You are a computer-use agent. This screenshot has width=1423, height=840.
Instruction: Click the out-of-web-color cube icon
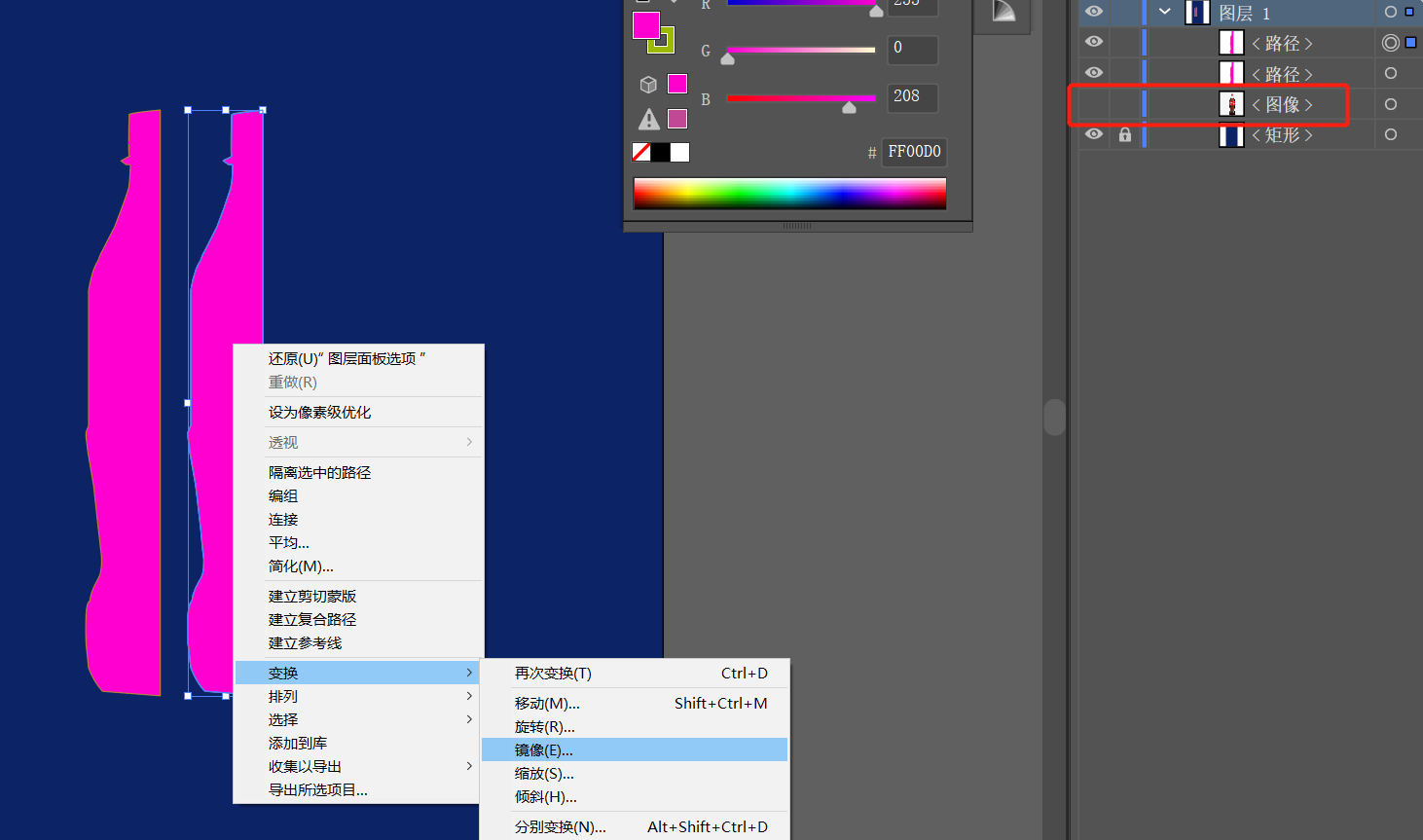(648, 85)
